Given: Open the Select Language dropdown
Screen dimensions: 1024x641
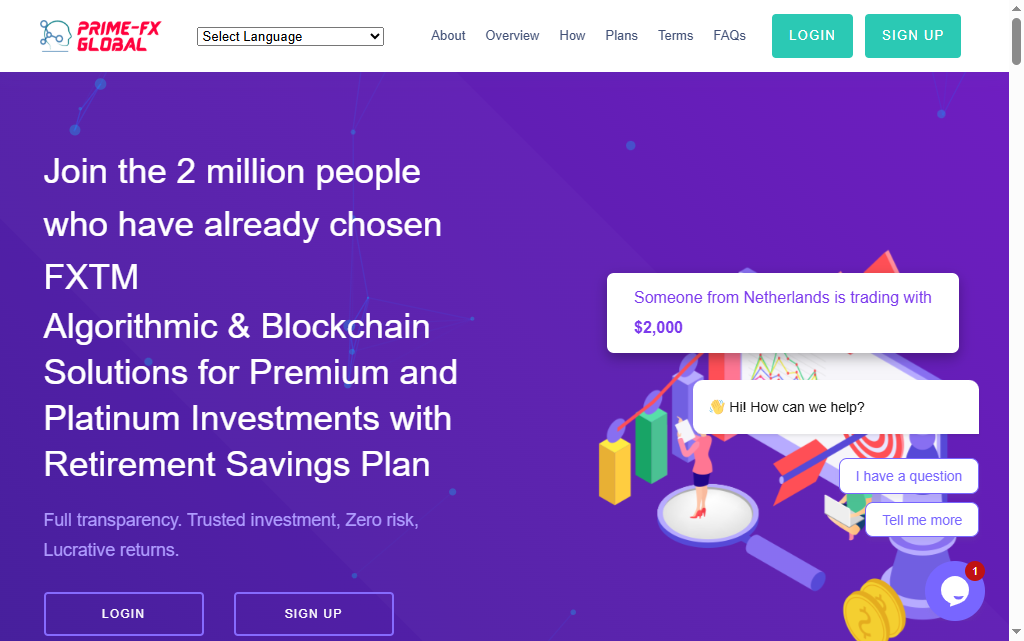Looking at the screenshot, I should (x=290, y=36).
